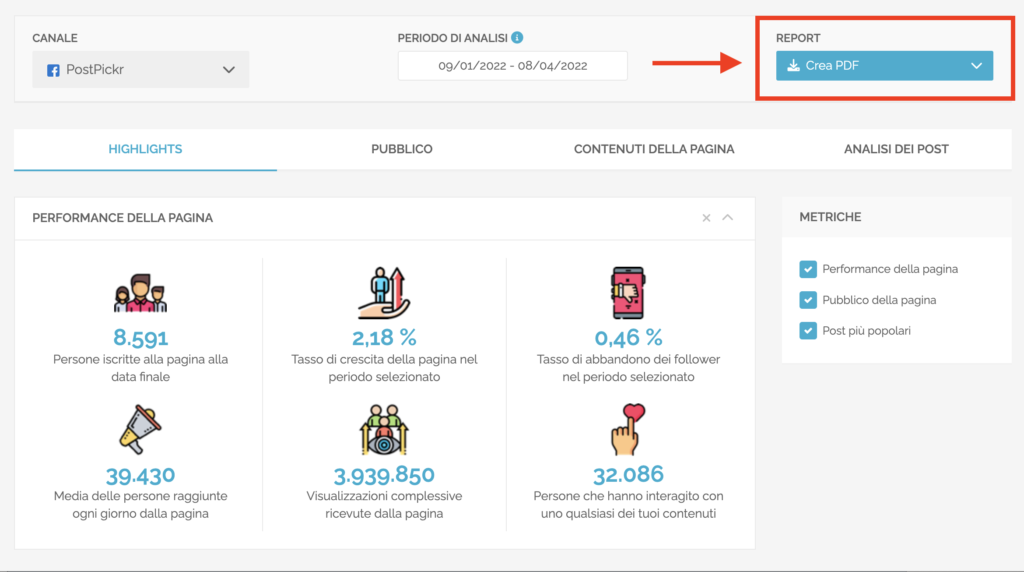Viewport: 1024px width, 572px height.
Task: Switch to the Pubblico tab
Action: point(402,150)
